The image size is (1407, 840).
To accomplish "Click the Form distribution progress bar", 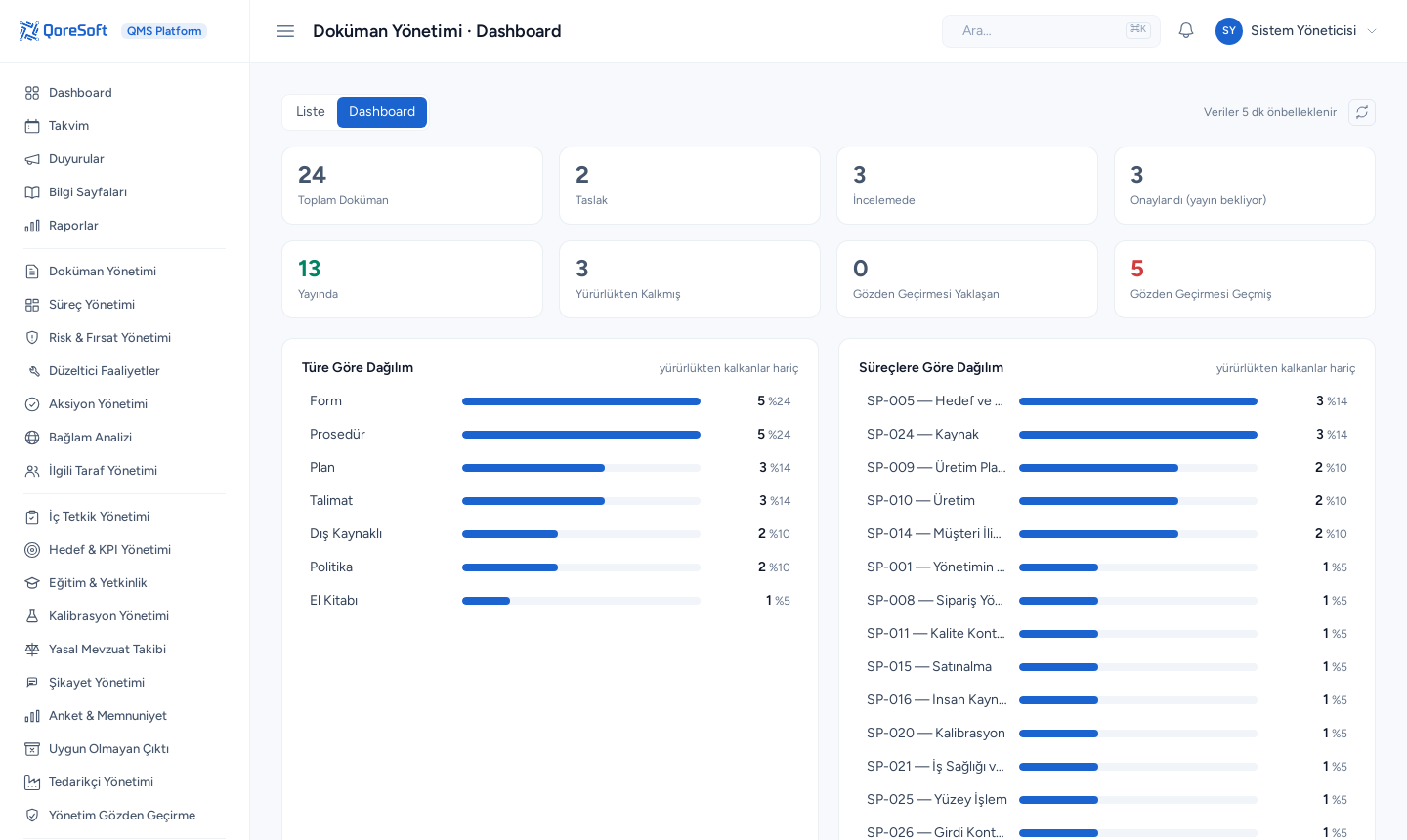I will pos(581,401).
